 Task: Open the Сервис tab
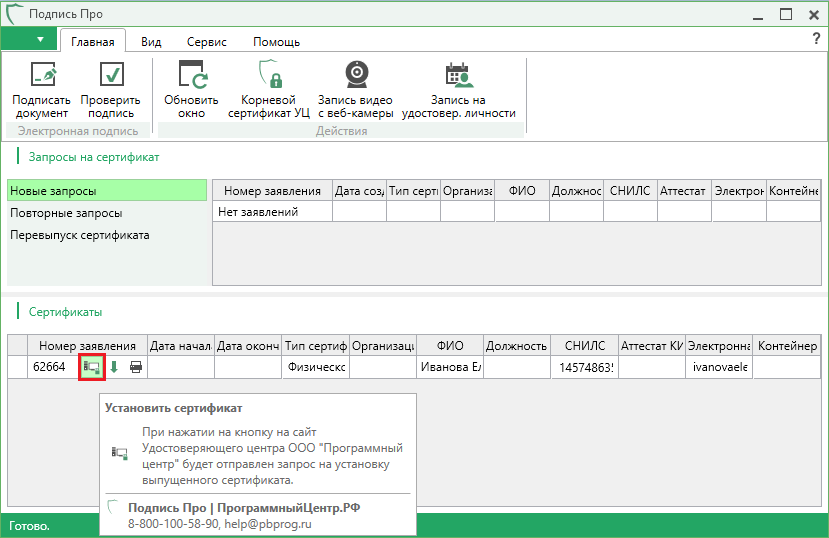point(206,42)
